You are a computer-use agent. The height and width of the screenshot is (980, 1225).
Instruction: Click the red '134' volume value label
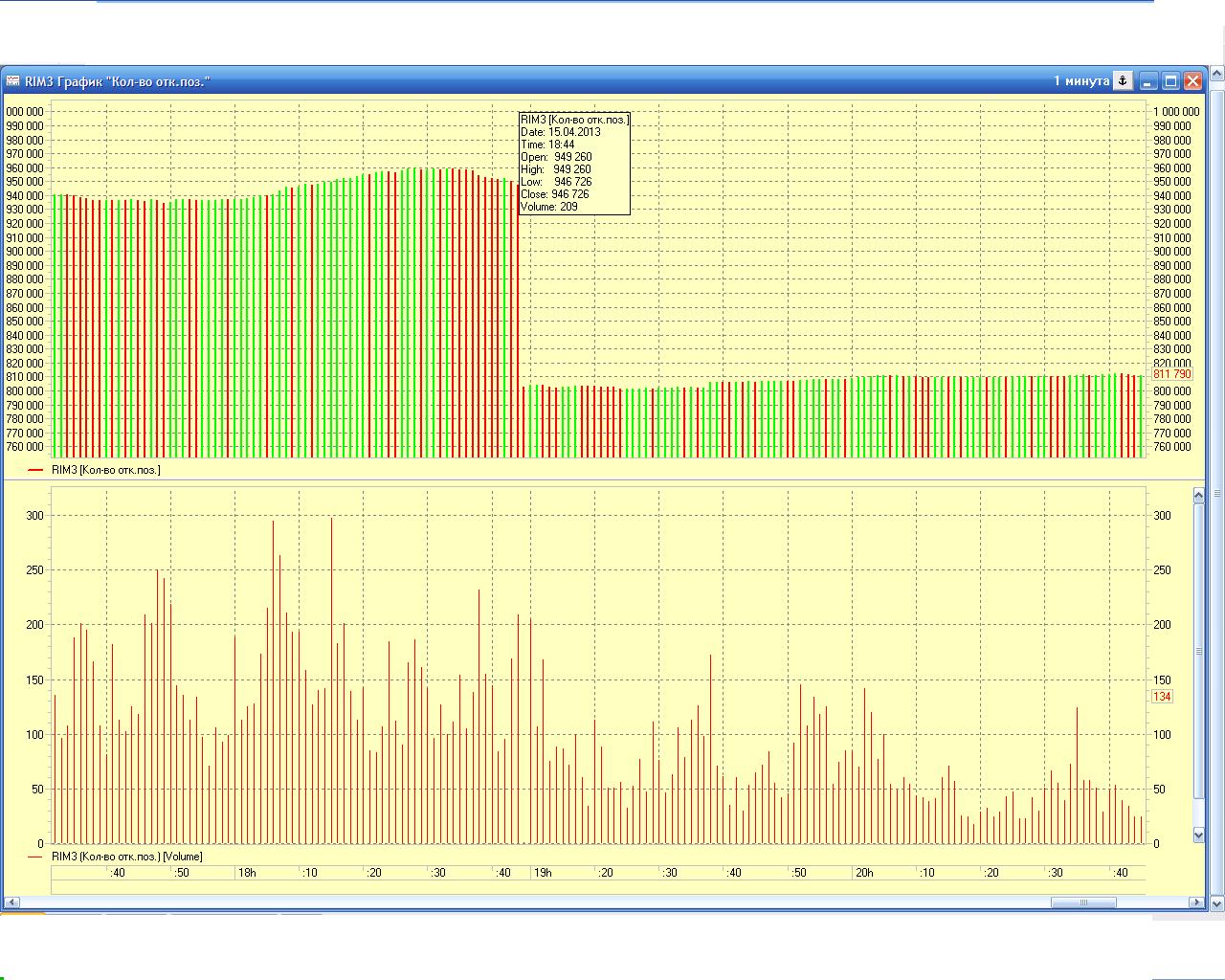[x=1162, y=697]
